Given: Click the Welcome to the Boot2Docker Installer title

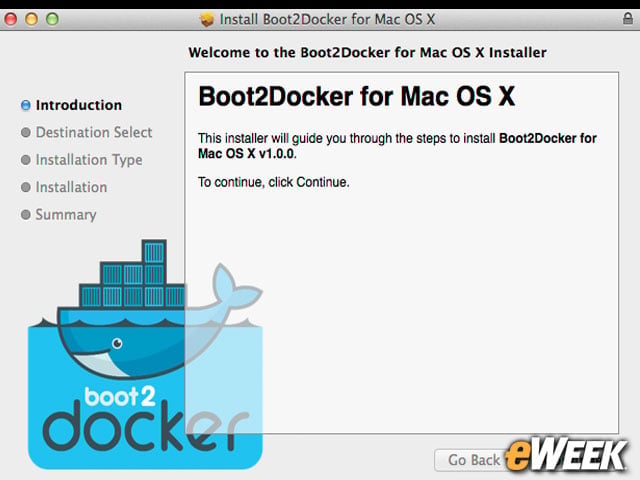Looking at the screenshot, I should 367,53.
